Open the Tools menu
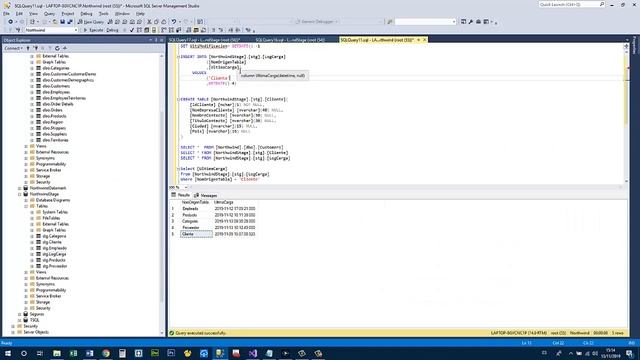640x360 pixels. point(104,13)
